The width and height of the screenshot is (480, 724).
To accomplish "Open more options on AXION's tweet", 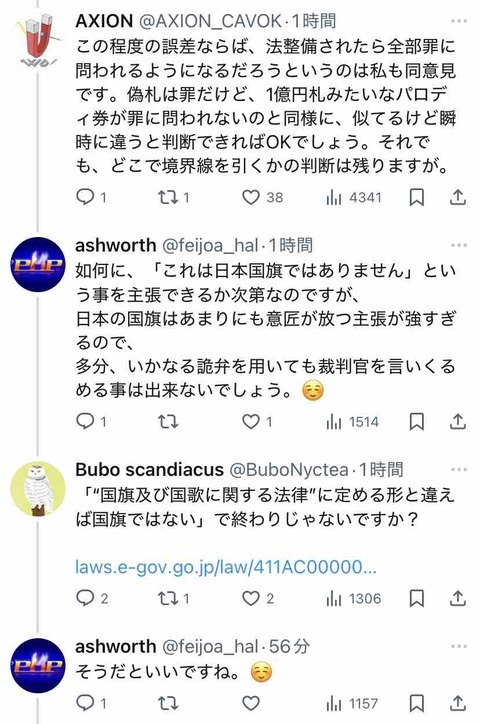I will (459, 21).
